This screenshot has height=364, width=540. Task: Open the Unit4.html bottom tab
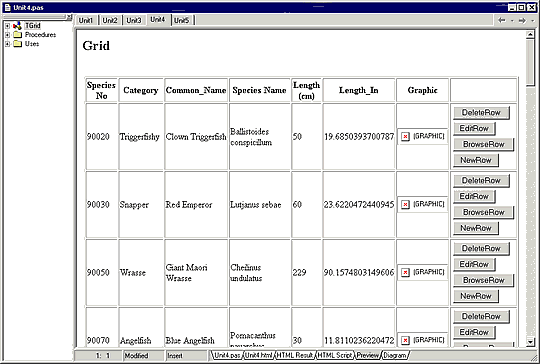(x=259, y=355)
